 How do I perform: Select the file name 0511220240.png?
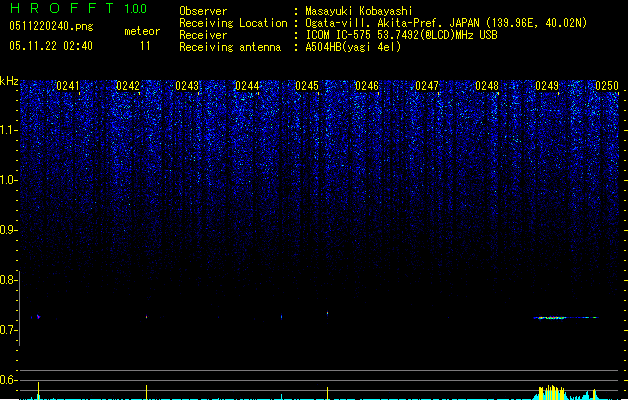[x=51, y=26]
